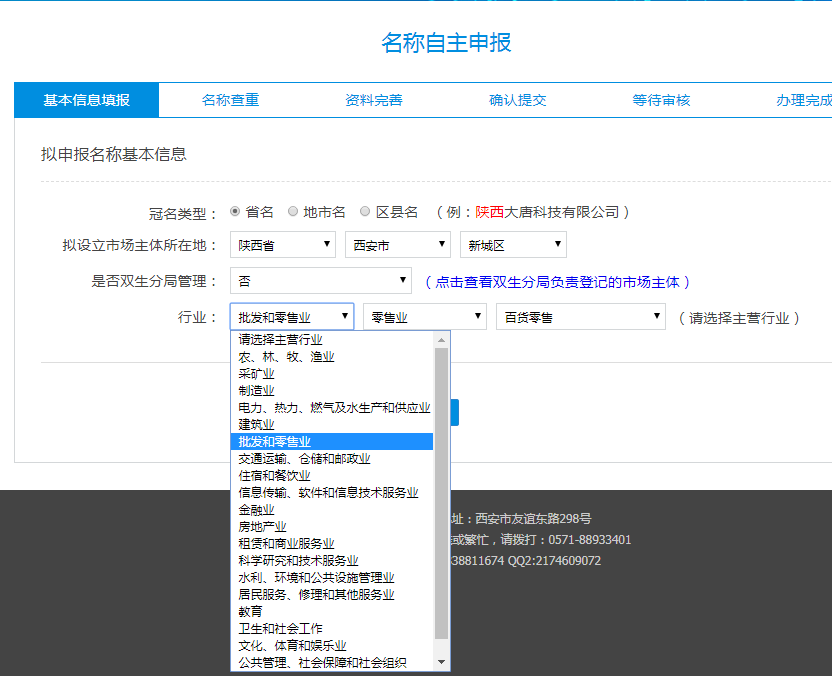This screenshot has height=676, width=832.
Task: Select 住宿和餐饮业 industry option
Action: [x=274, y=475]
